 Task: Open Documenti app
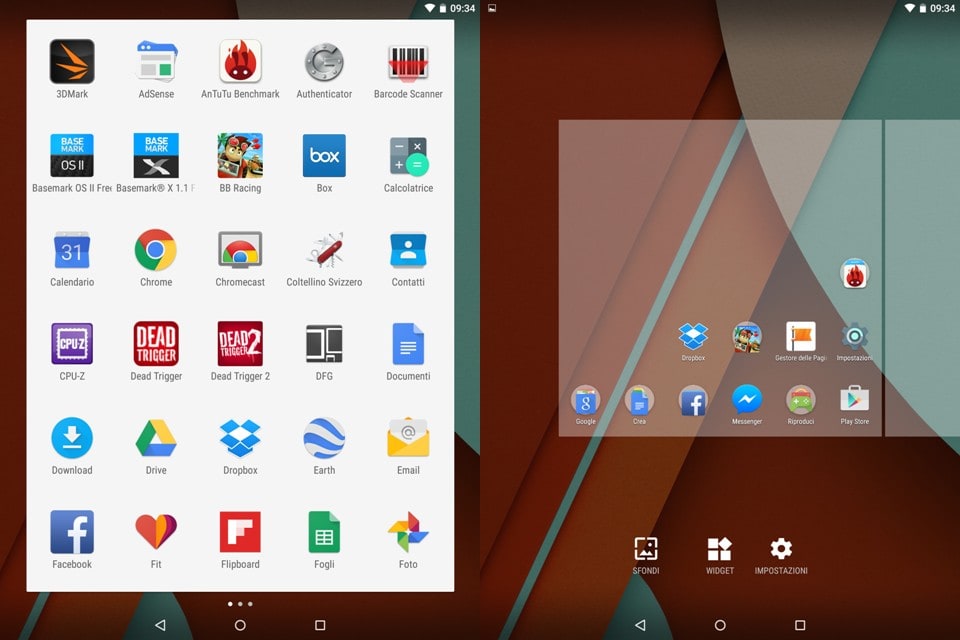(408, 344)
